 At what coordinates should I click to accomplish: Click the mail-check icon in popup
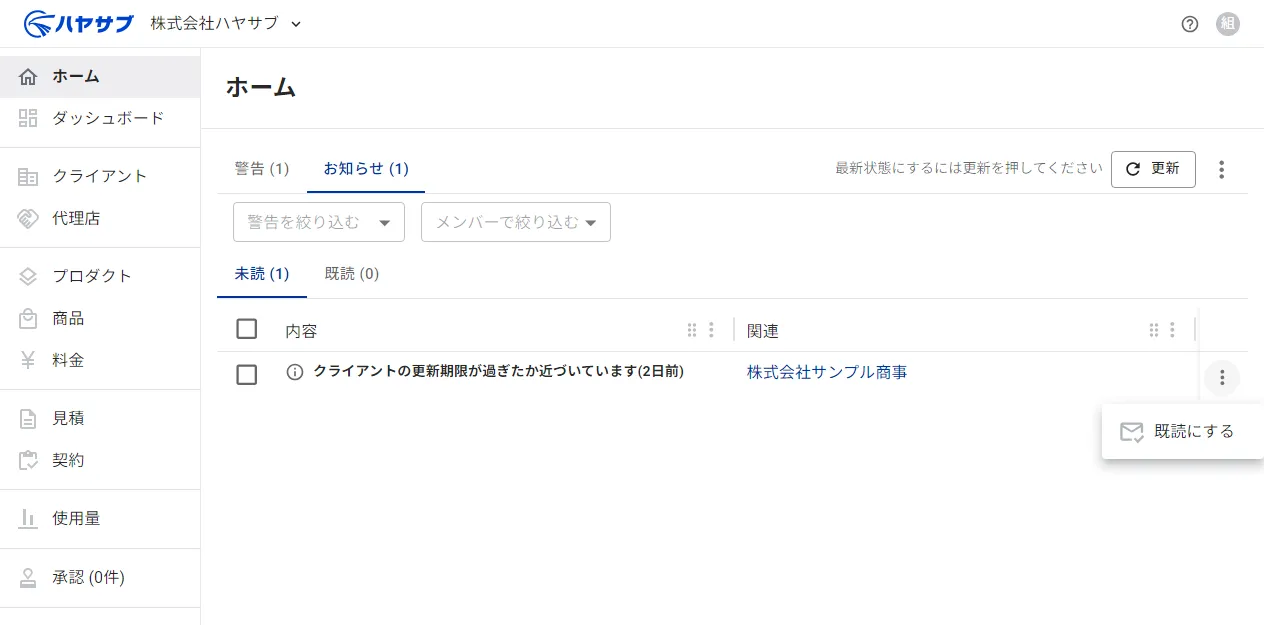1131,432
